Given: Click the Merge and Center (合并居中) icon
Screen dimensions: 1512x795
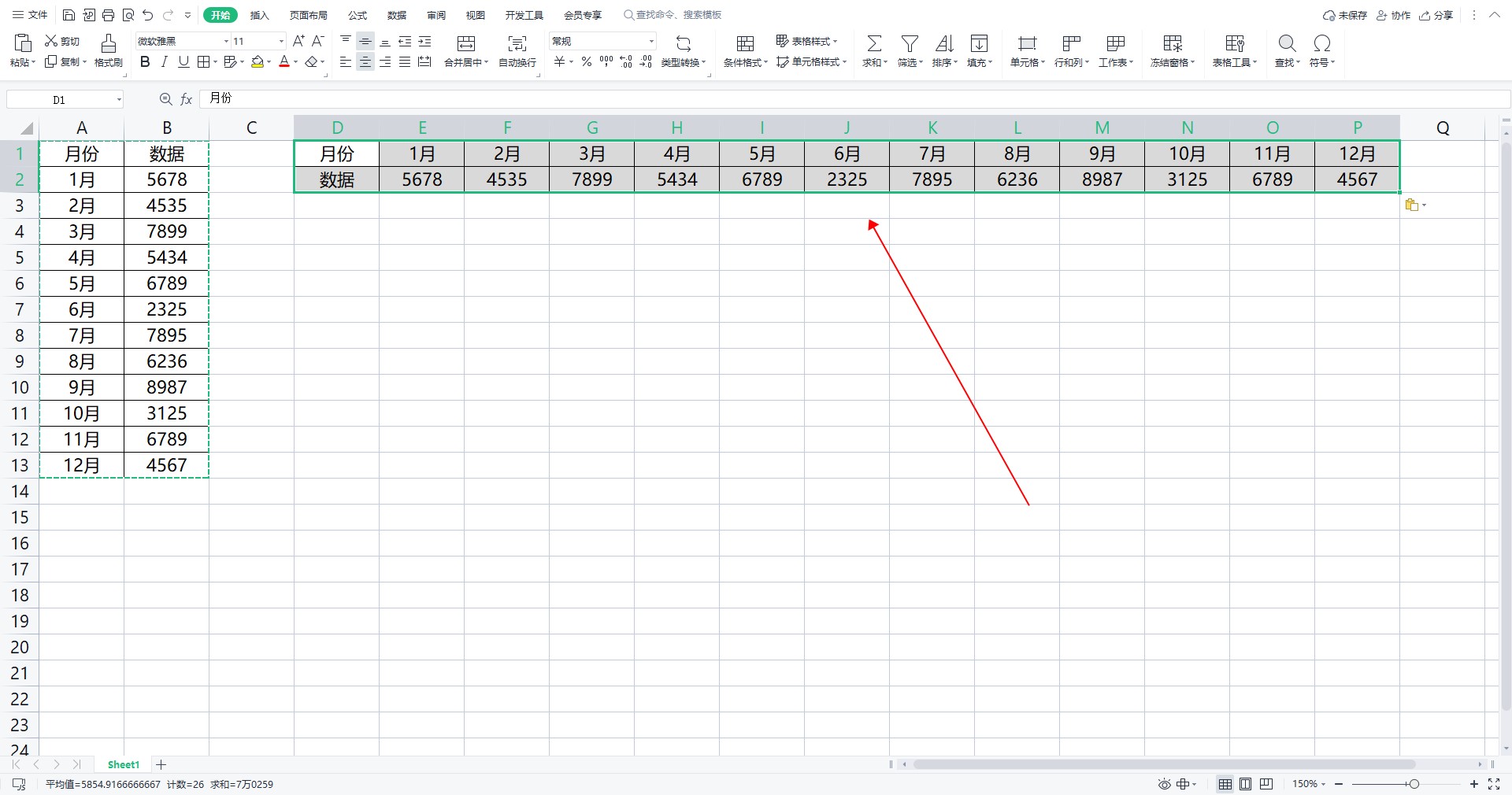Looking at the screenshot, I should click(x=466, y=43).
